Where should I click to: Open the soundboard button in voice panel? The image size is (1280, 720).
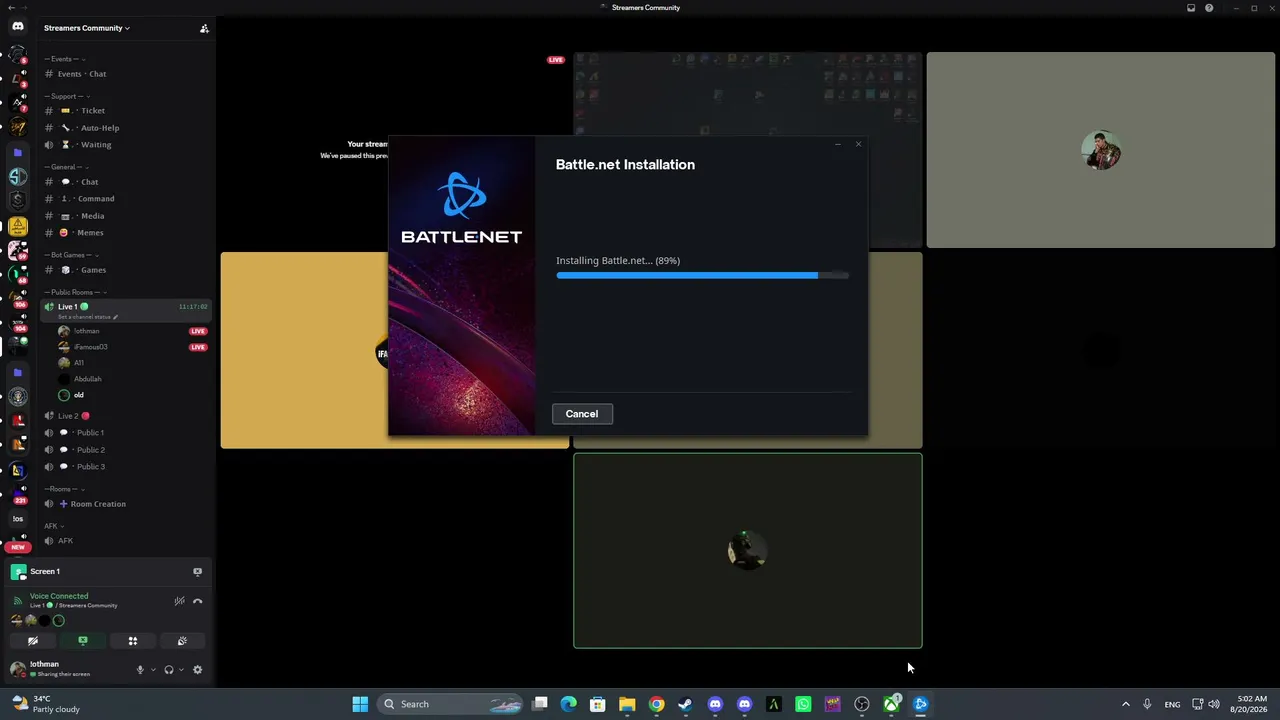click(x=182, y=641)
